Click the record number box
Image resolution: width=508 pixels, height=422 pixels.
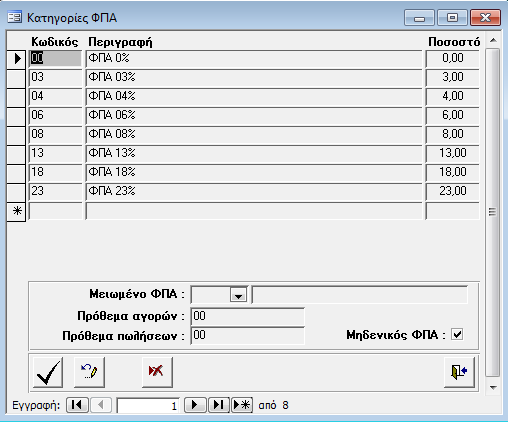148,406
